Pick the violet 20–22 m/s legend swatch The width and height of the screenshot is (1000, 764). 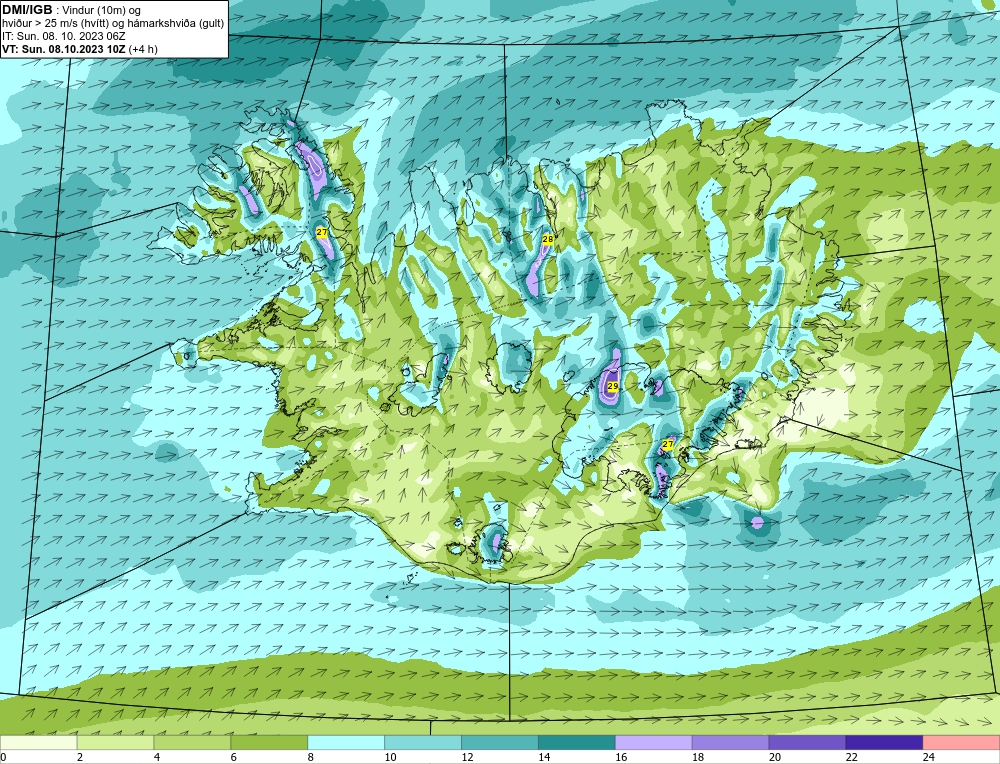(807, 743)
